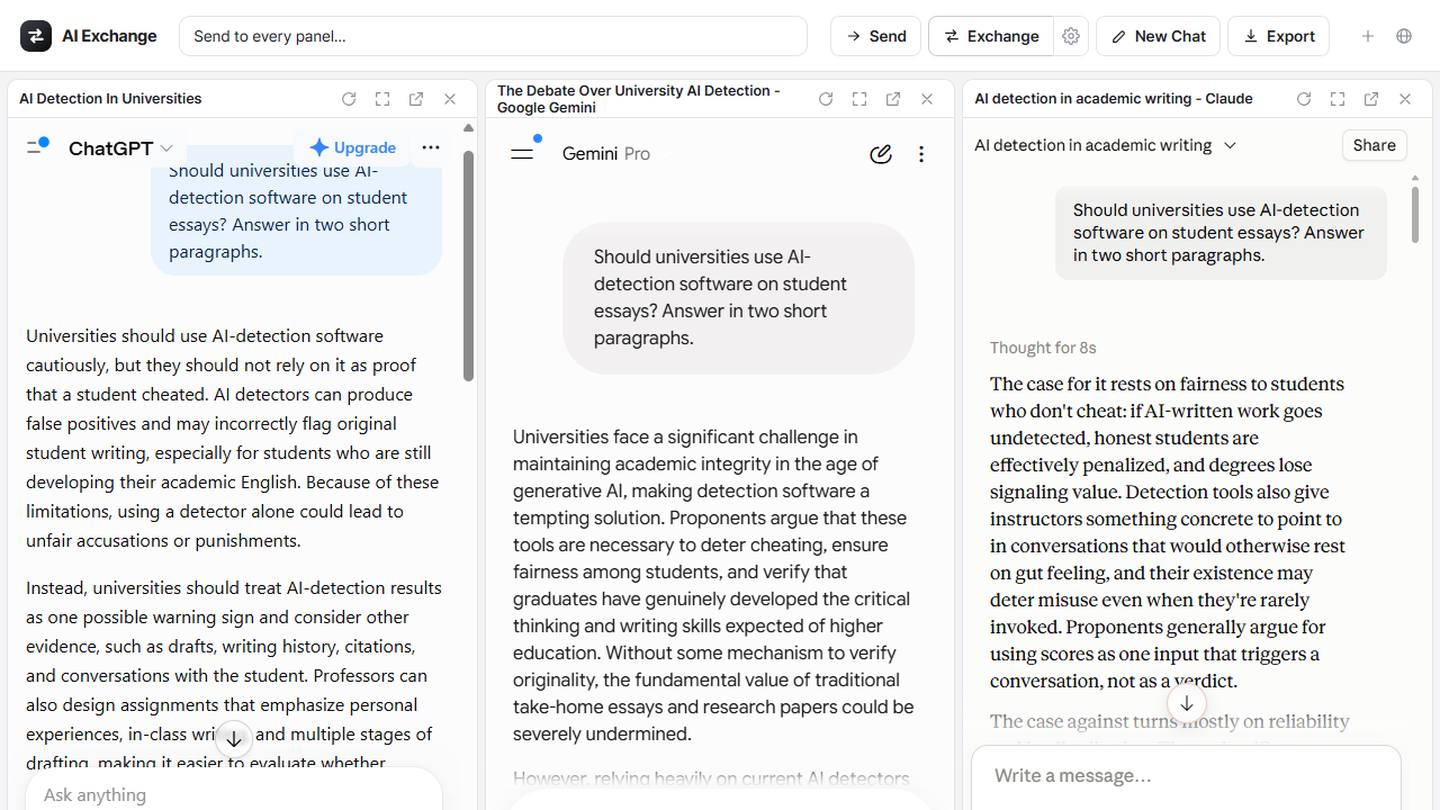This screenshot has width=1440, height=810.
Task: Open Exchange settings gear icon
Action: [1071, 36]
